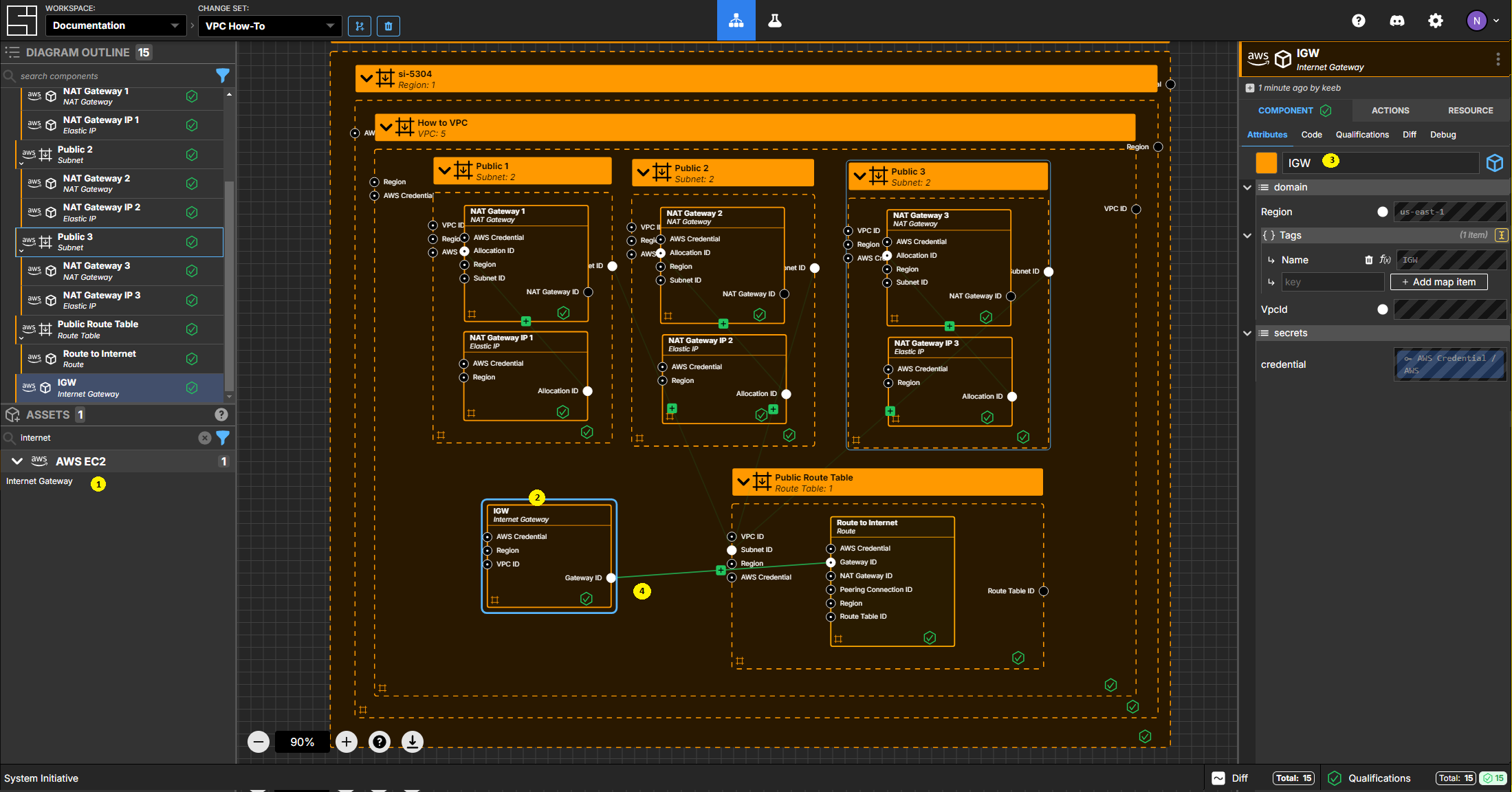This screenshot has height=792, width=1512.
Task: Delete the Name tag trash icon
Action: click(x=1369, y=260)
